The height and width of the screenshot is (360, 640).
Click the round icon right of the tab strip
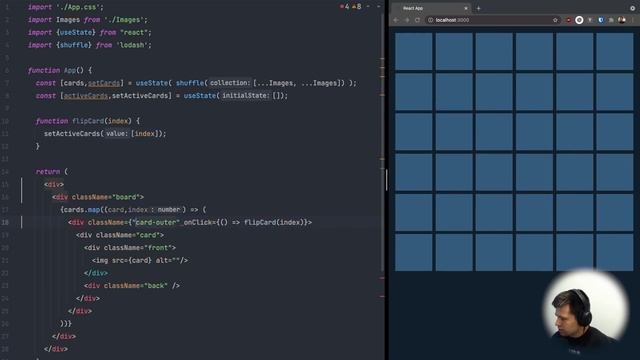pyautogui.click(x=633, y=8)
